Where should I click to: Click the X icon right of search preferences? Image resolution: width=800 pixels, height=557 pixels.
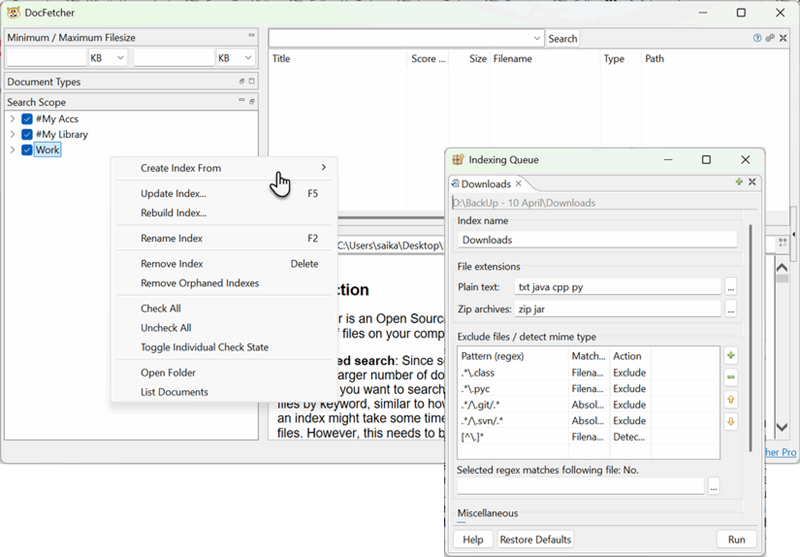(783, 38)
